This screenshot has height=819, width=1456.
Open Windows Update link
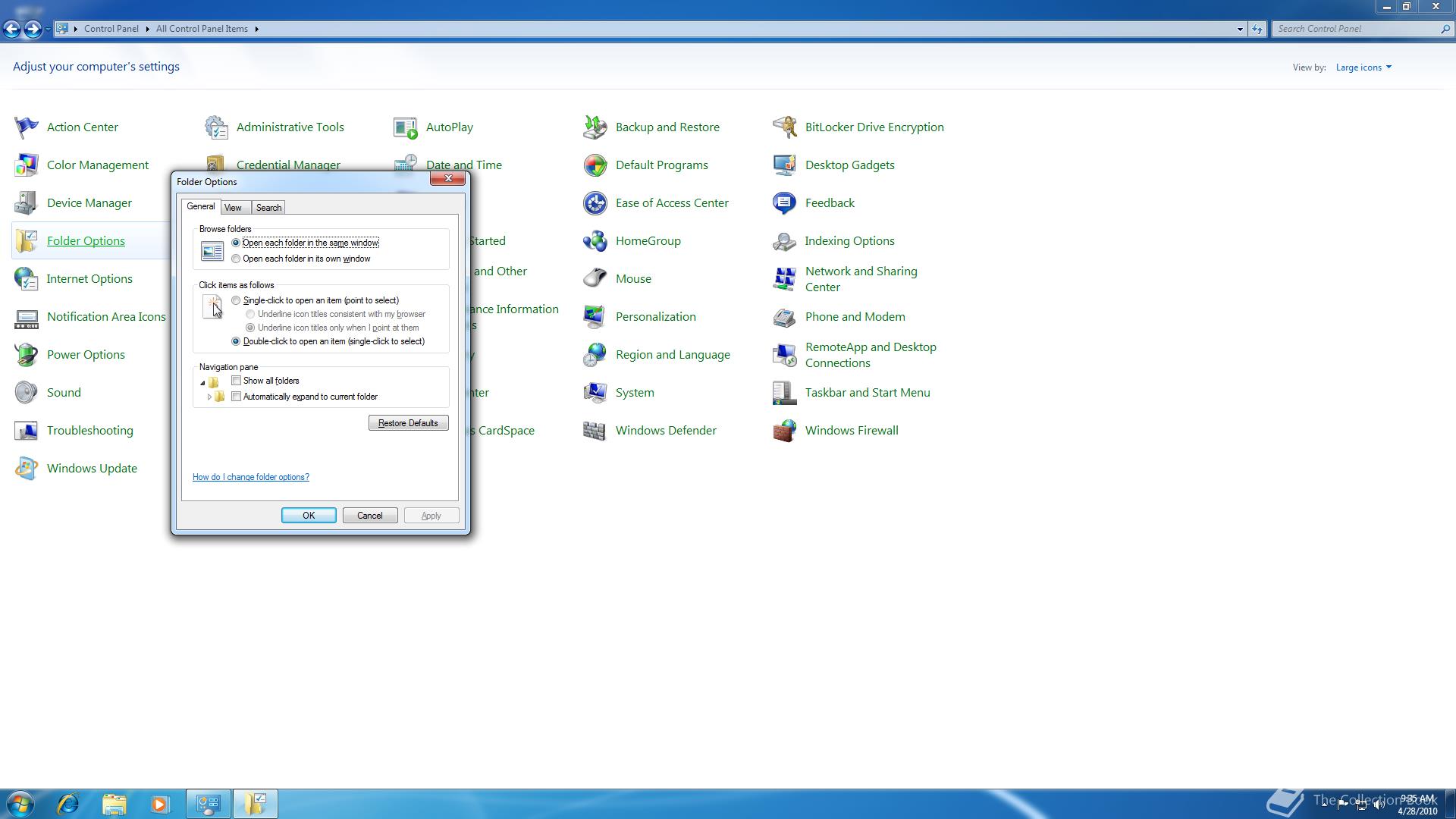click(x=92, y=468)
